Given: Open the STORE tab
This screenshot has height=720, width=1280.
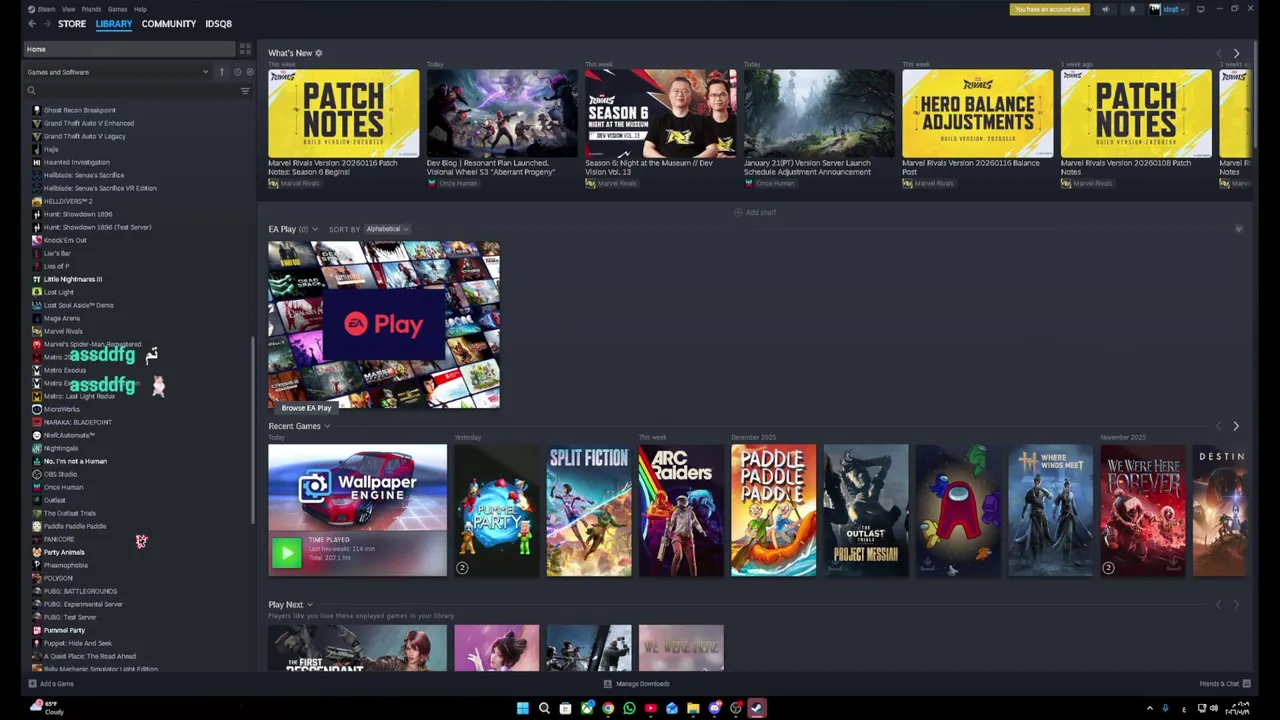Looking at the screenshot, I should point(72,23).
